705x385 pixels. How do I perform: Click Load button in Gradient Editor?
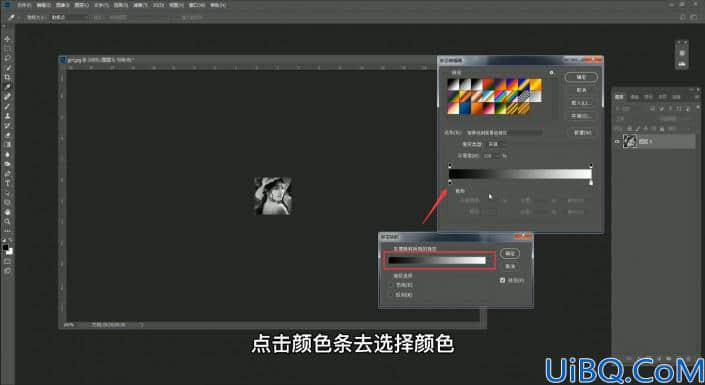coord(581,103)
